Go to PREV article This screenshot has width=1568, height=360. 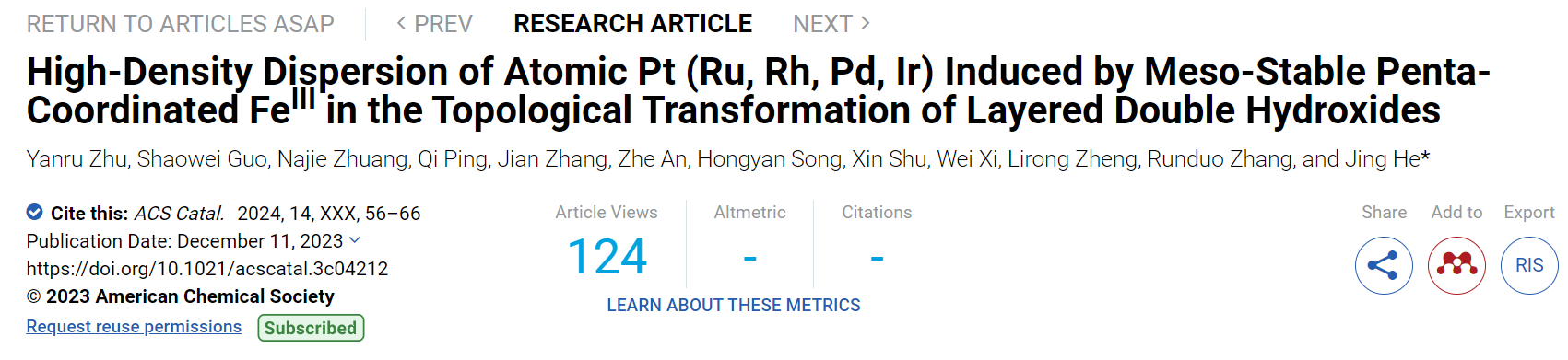point(434,24)
